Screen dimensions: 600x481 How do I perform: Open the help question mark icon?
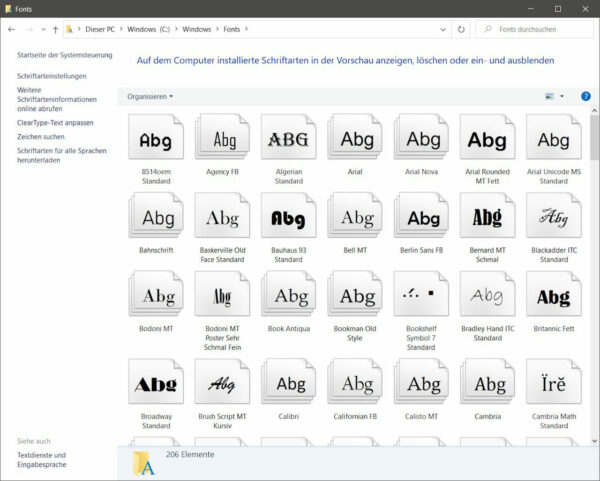point(585,96)
